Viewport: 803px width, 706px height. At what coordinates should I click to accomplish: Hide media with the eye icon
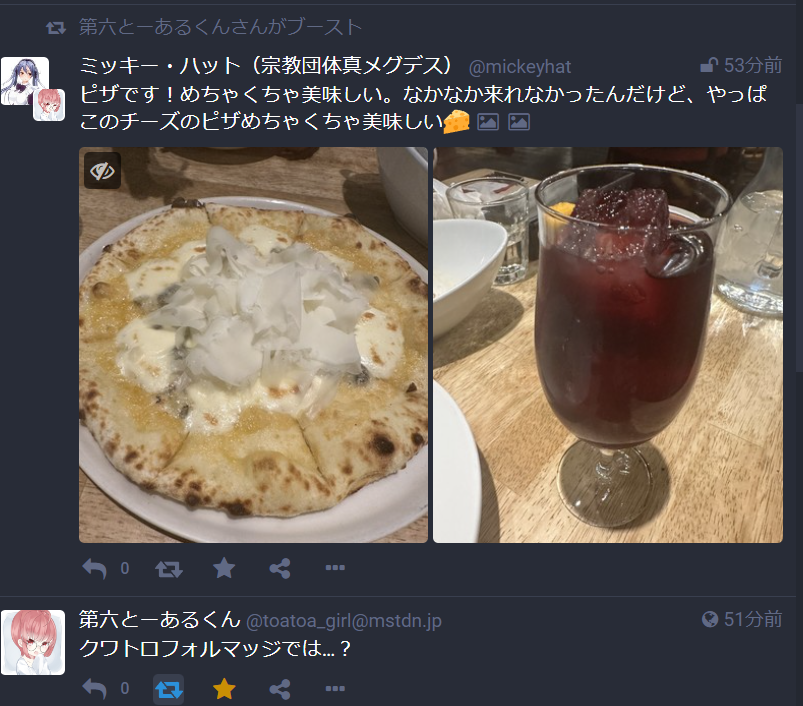tap(102, 170)
